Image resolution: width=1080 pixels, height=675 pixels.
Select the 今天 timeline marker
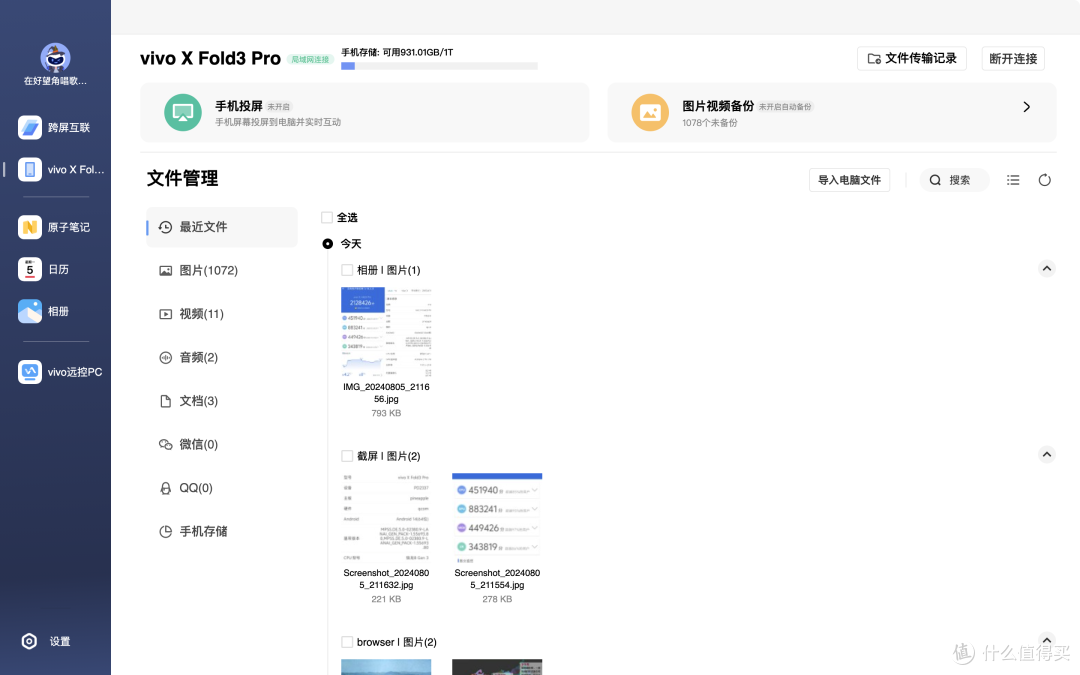pyautogui.click(x=328, y=244)
